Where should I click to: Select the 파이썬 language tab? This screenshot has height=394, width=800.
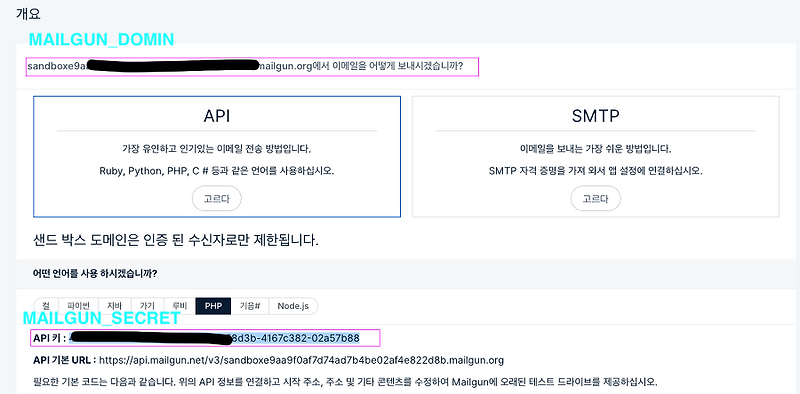(x=79, y=306)
